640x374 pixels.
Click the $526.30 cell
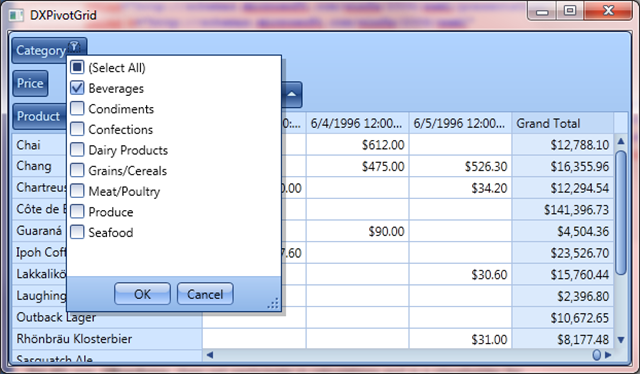coord(460,166)
